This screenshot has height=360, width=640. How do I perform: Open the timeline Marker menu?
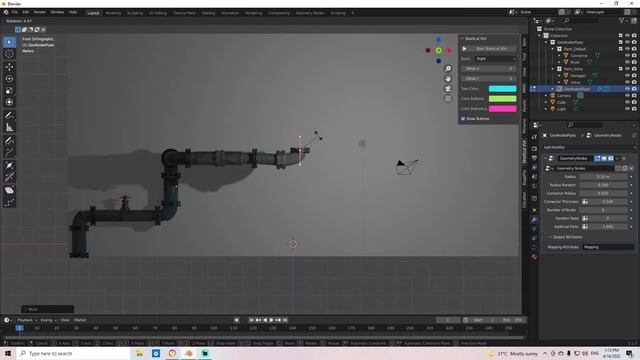coord(80,320)
